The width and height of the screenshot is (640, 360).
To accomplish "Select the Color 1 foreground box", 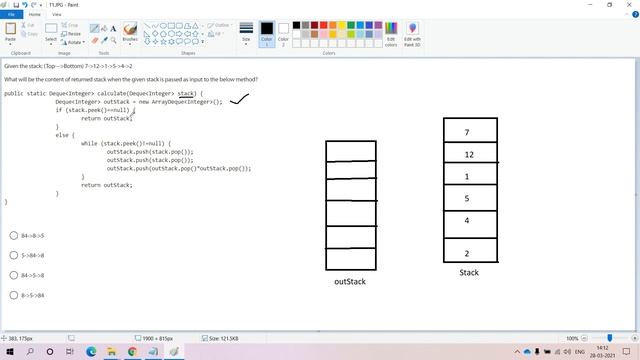I will pyautogui.click(x=267, y=34).
